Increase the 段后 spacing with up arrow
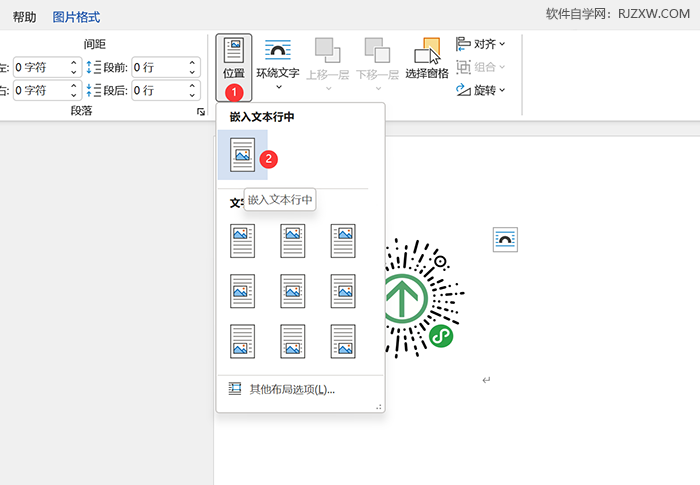The height and width of the screenshot is (485, 700). (x=192, y=86)
